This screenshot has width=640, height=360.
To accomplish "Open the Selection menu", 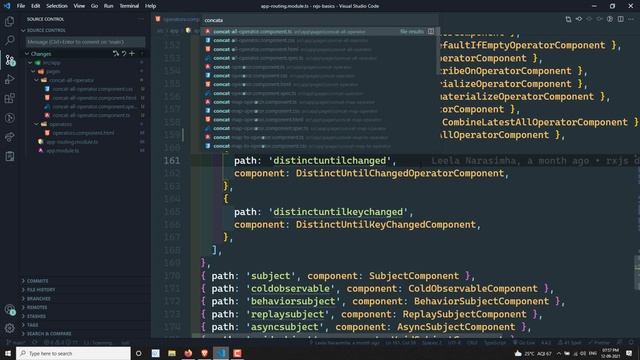I will click(57, 6).
